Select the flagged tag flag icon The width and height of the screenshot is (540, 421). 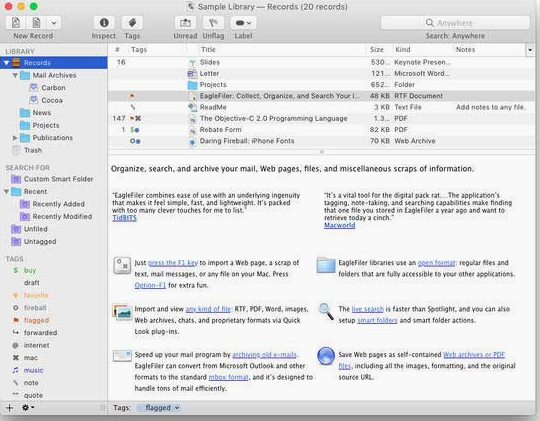click(15, 320)
